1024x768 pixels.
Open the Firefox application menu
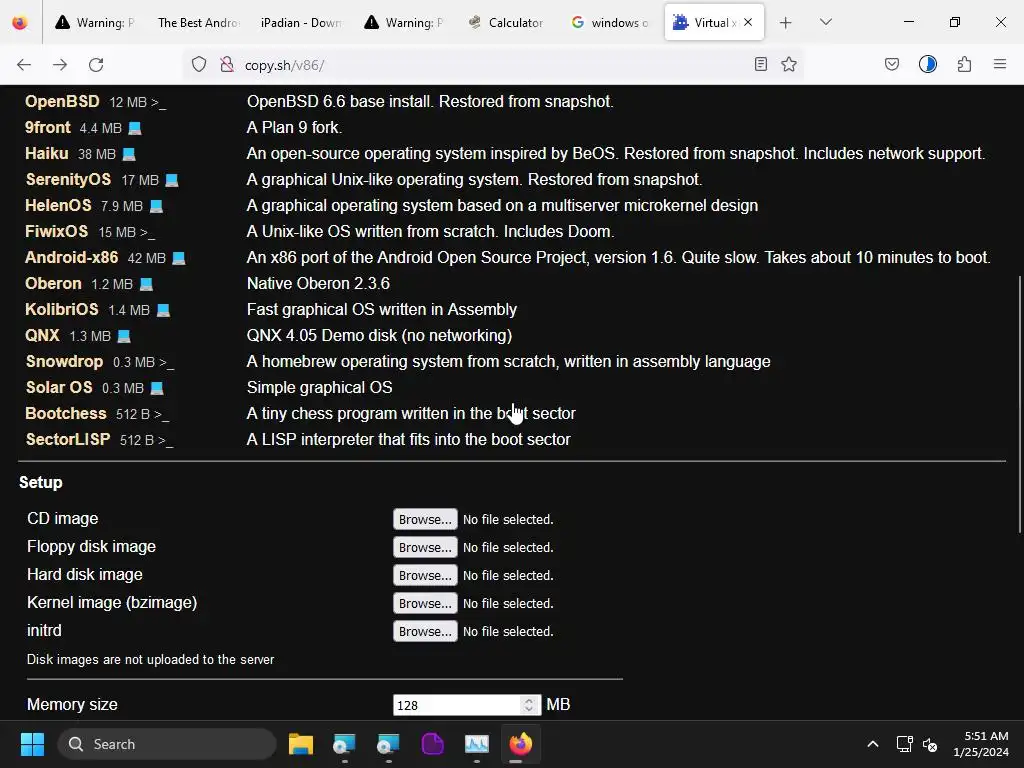[x=999, y=64]
